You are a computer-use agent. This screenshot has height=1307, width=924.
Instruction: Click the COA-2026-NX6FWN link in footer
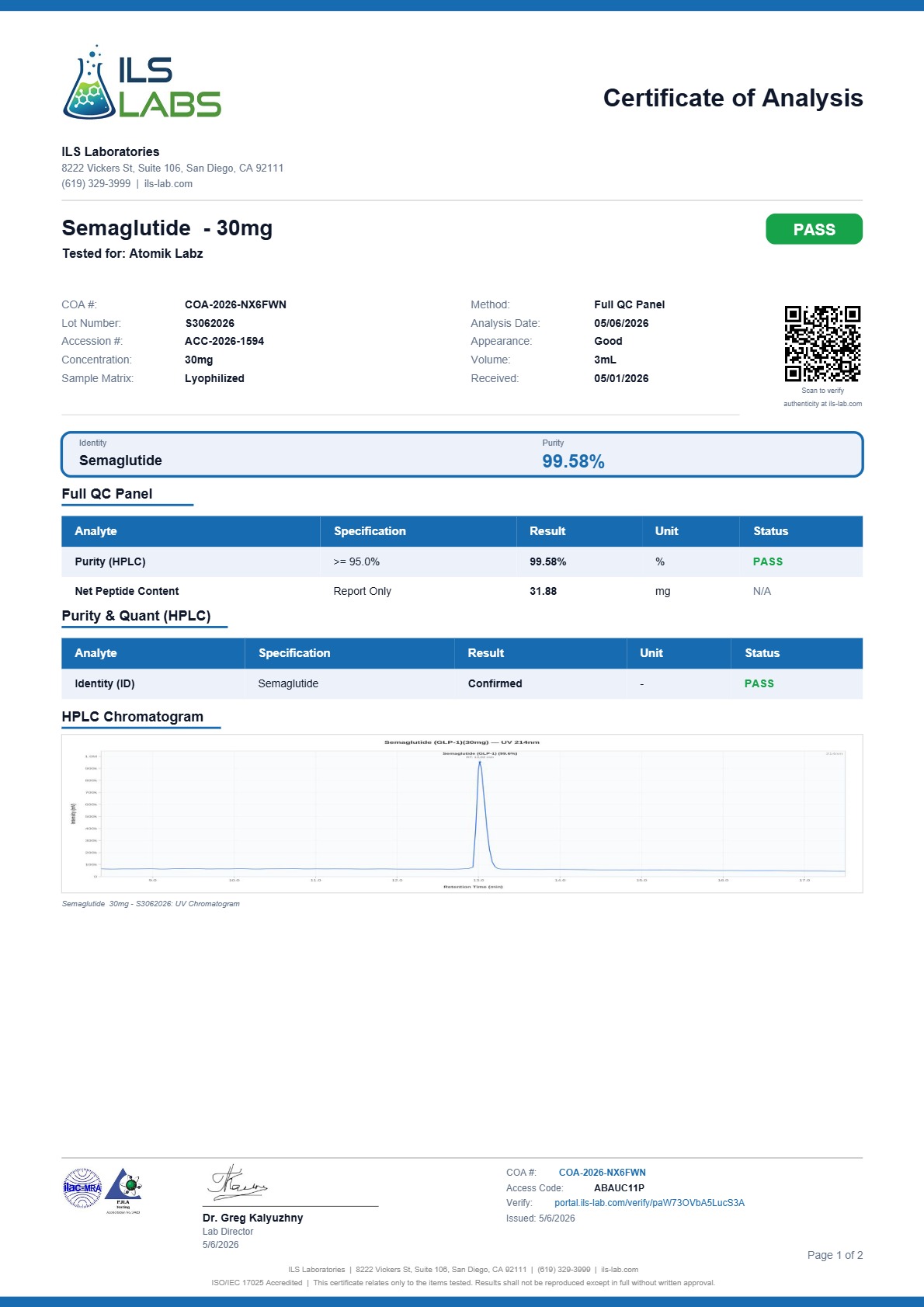(603, 1173)
